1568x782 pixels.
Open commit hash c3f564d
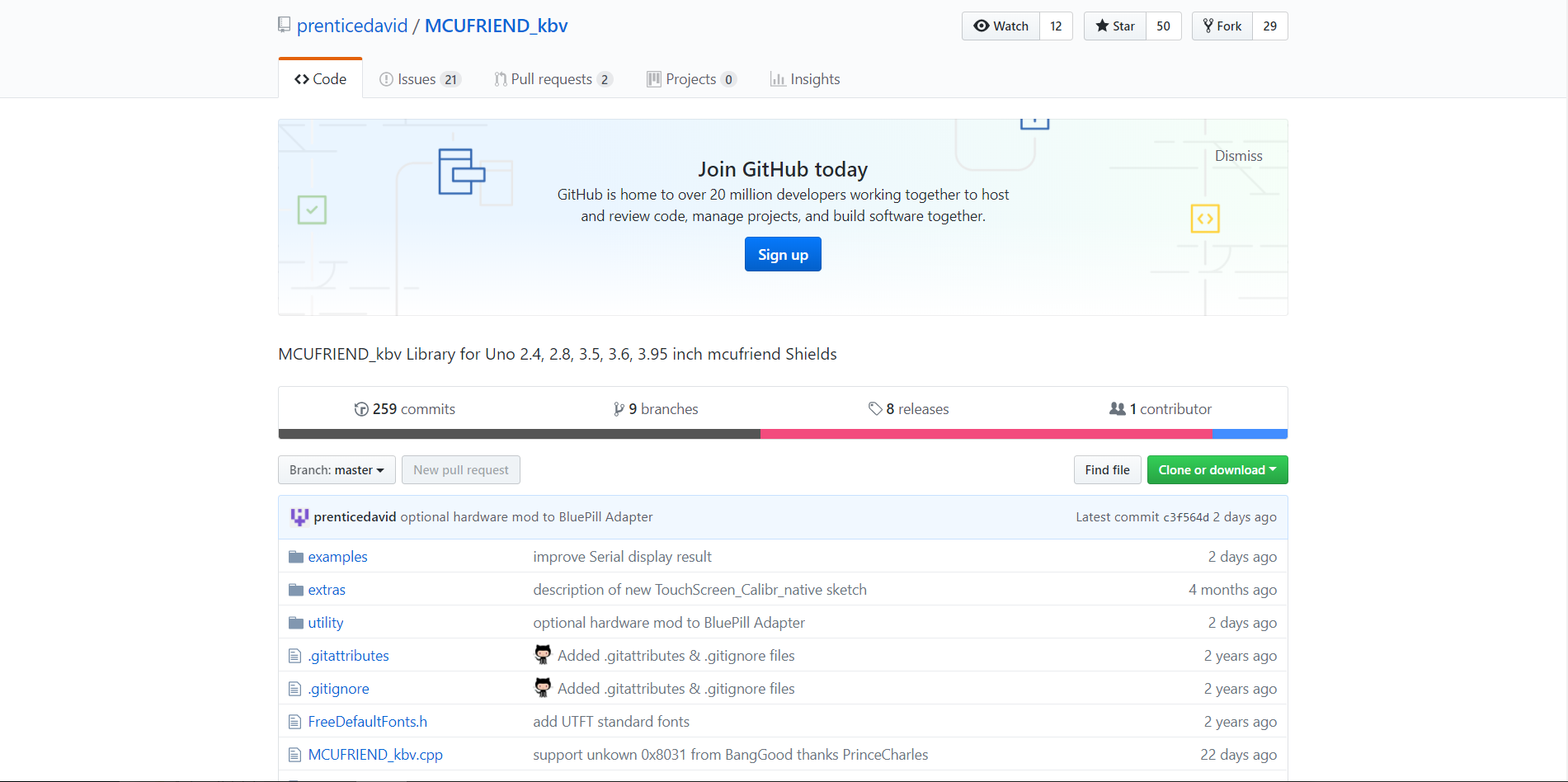coord(1186,517)
